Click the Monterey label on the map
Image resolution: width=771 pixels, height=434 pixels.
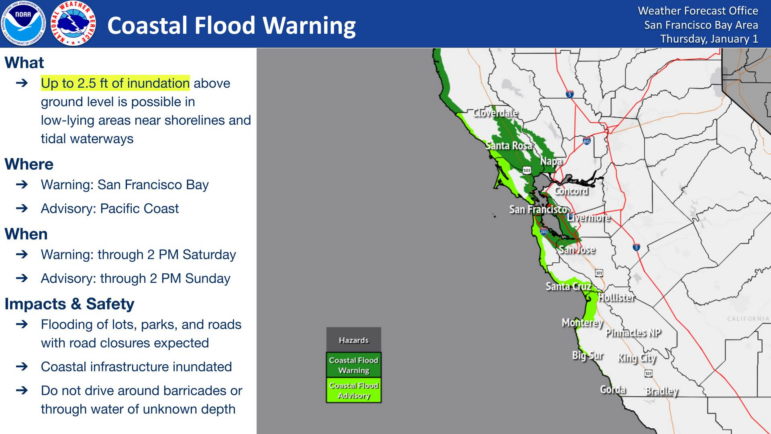coord(581,323)
